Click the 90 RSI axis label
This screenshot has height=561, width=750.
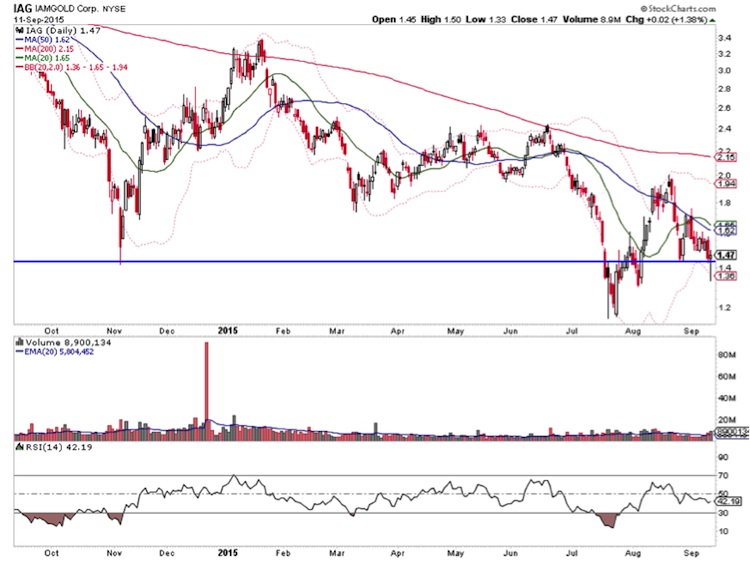[x=723, y=458]
